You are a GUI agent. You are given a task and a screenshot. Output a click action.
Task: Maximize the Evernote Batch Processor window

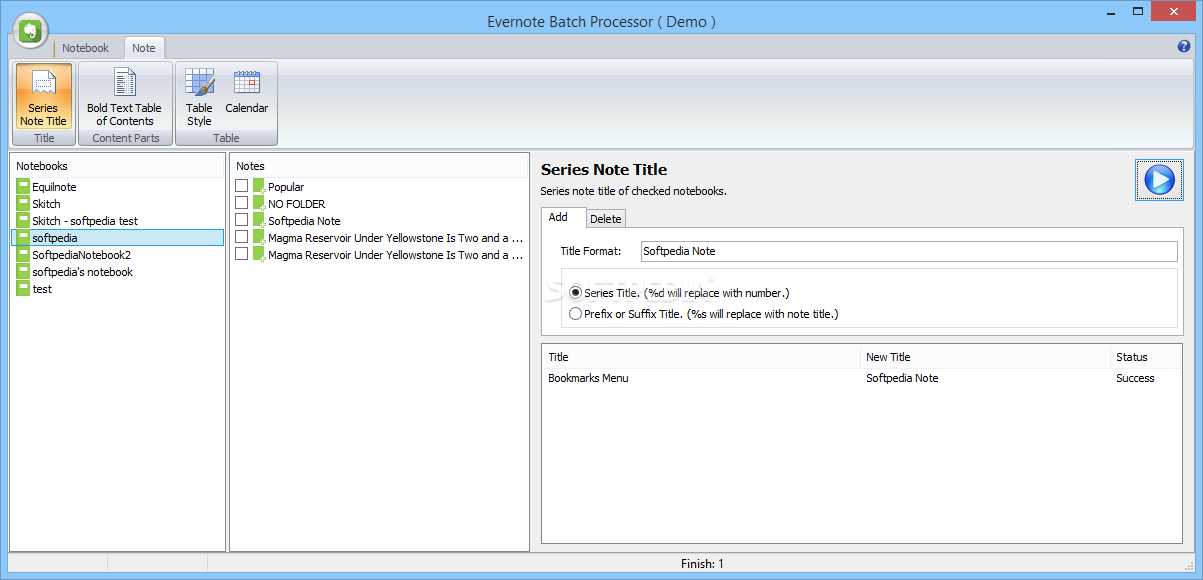pos(1138,11)
